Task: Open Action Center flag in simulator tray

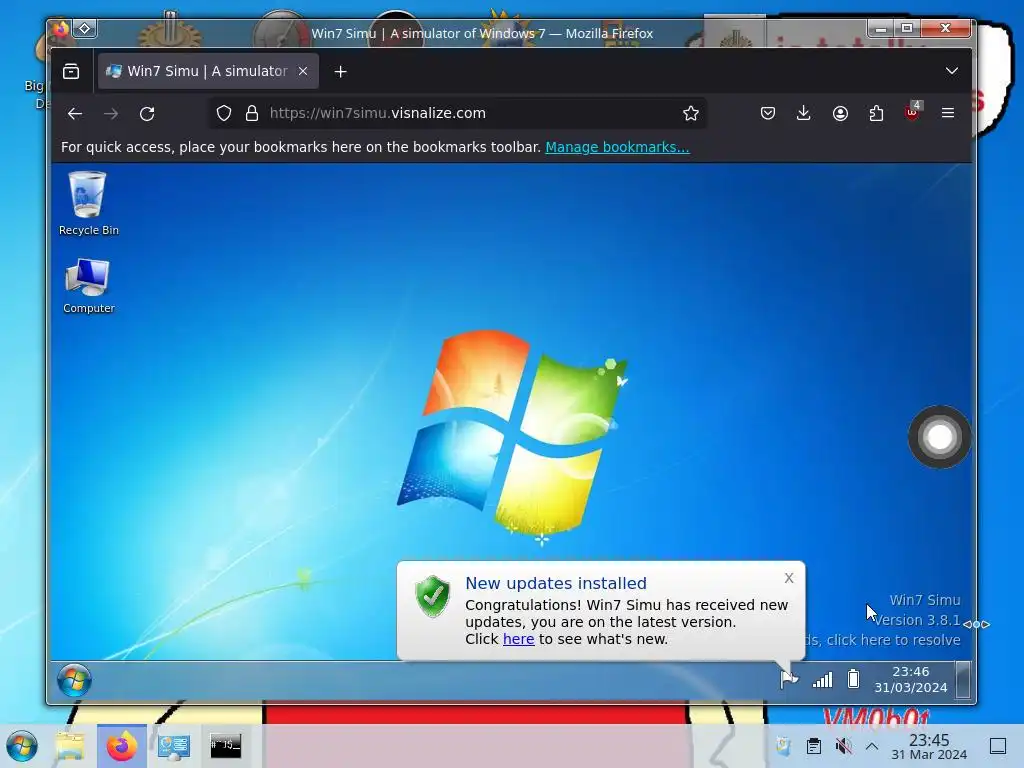Action: pyautogui.click(x=789, y=679)
